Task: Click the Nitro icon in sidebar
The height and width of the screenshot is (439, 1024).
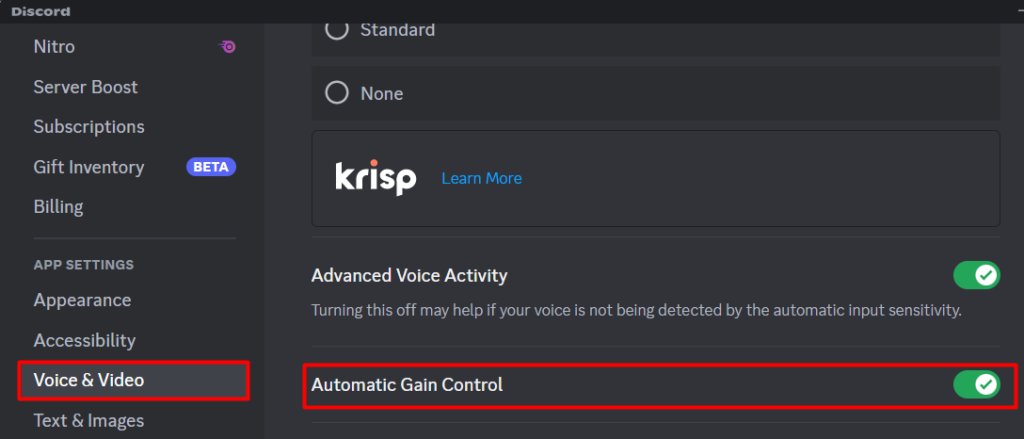Action: (228, 47)
